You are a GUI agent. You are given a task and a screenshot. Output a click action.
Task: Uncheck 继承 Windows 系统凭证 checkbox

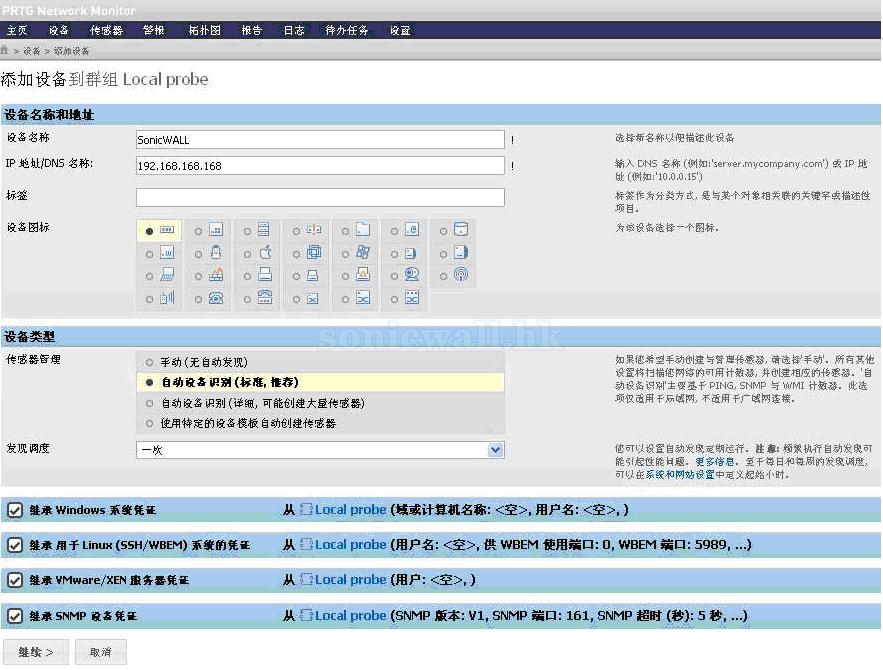(15, 510)
